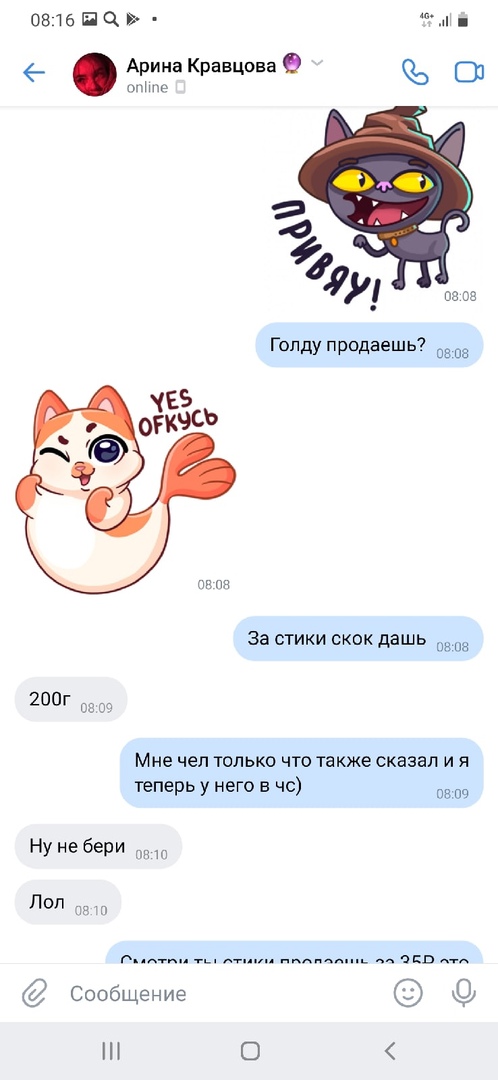Select the За стики скок дашь message

(358, 638)
